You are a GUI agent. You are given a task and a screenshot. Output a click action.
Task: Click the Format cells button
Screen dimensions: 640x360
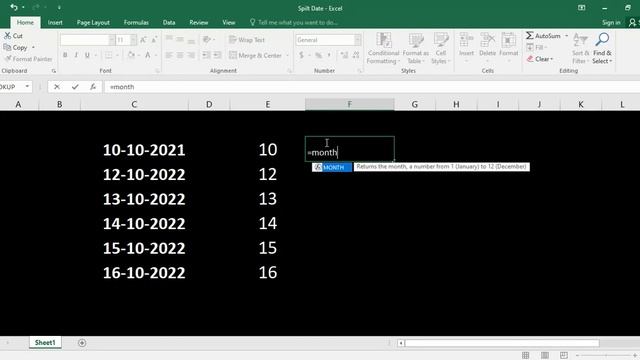pyautogui.click(x=509, y=48)
